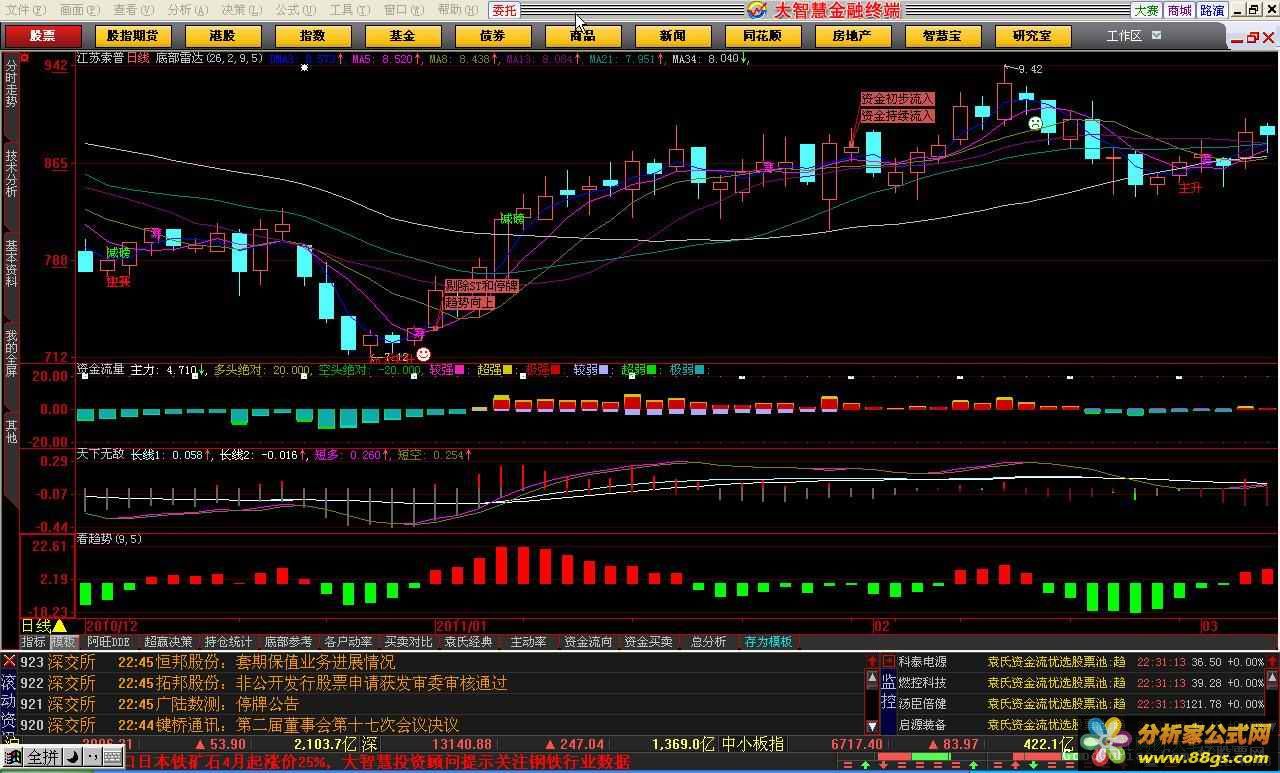
Task: Select the 底部参考 template tab
Action: pyautogui.click(x=288, y=642)
